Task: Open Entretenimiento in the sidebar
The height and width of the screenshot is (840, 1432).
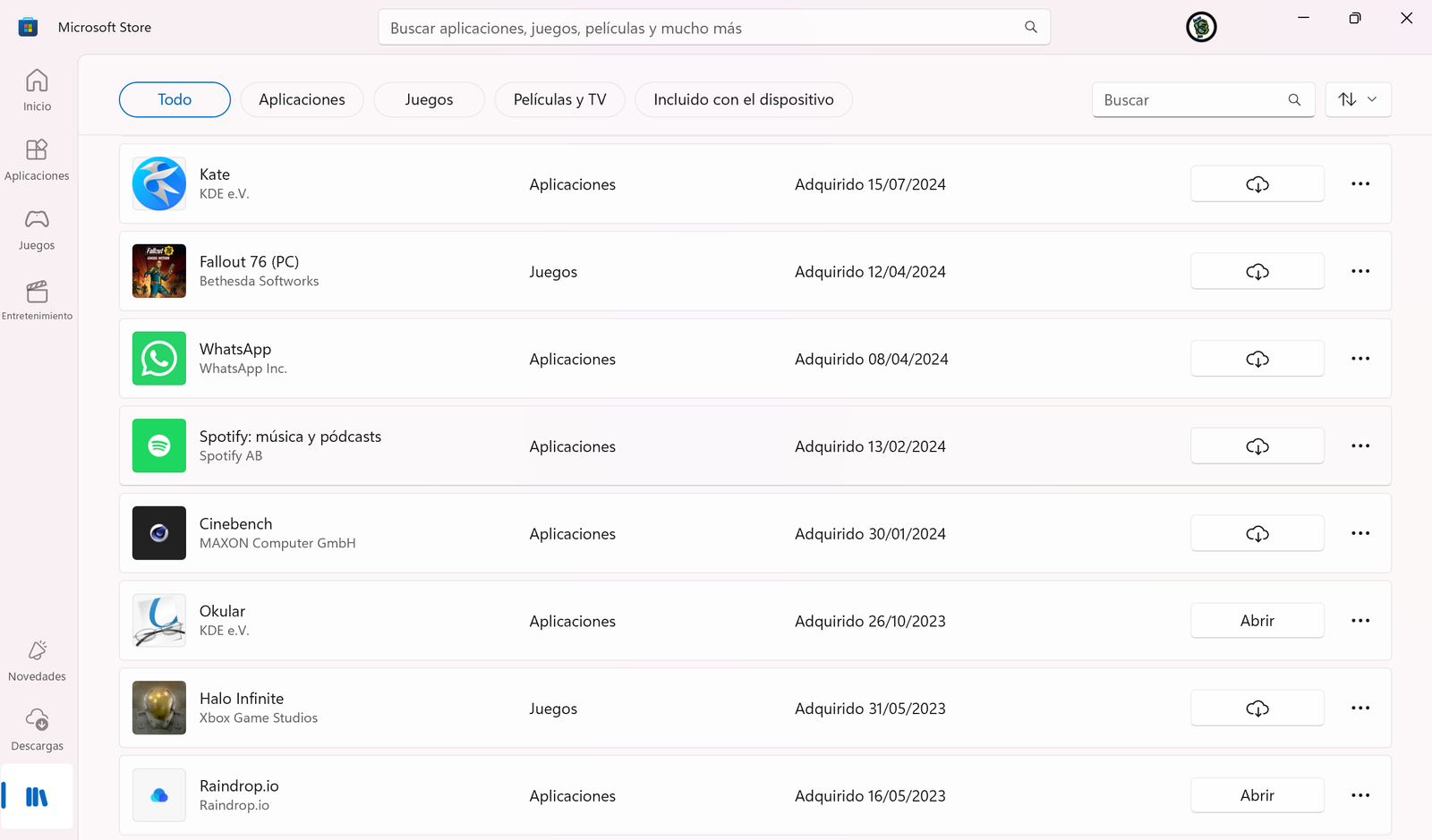Action: 37,301
